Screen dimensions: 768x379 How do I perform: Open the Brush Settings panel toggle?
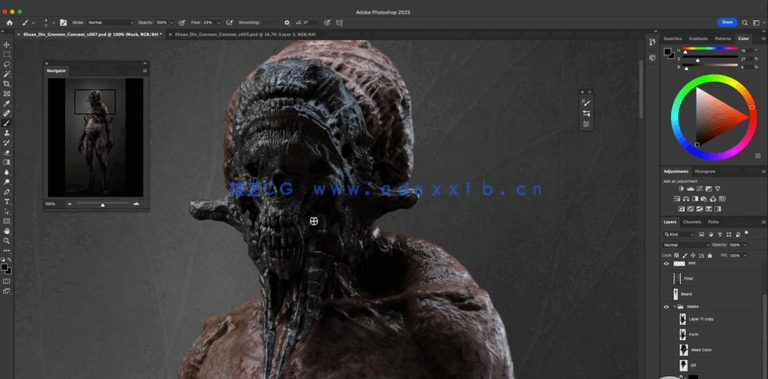pos(63,23)
